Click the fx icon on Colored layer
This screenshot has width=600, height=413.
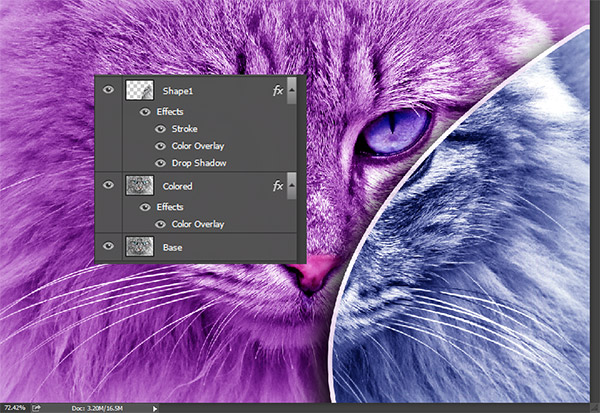pos(277,185)
